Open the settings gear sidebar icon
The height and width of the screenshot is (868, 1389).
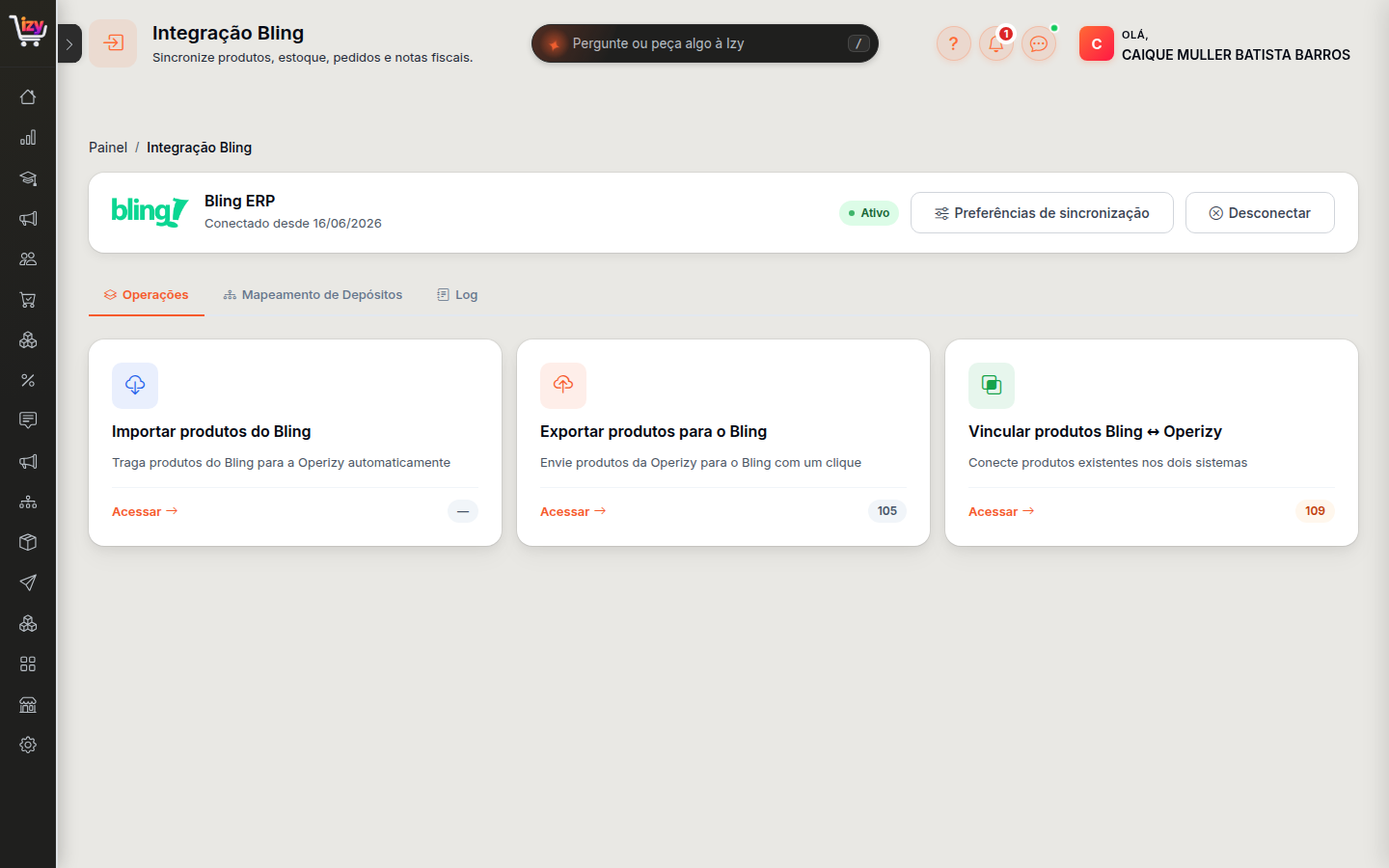(x=28, y=745)
